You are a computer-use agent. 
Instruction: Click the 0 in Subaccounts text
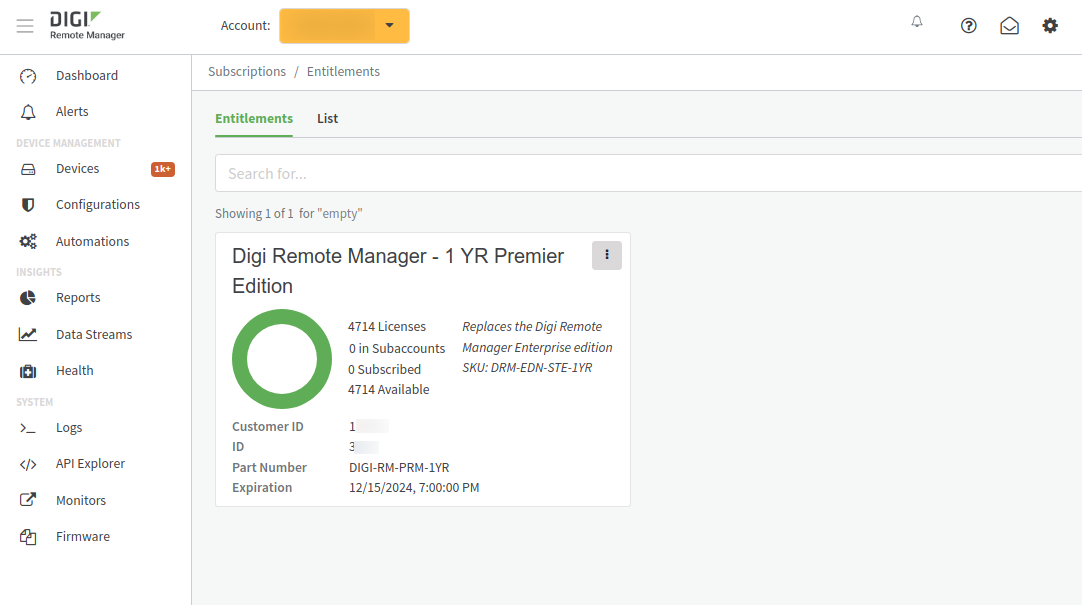coord(397,348)
